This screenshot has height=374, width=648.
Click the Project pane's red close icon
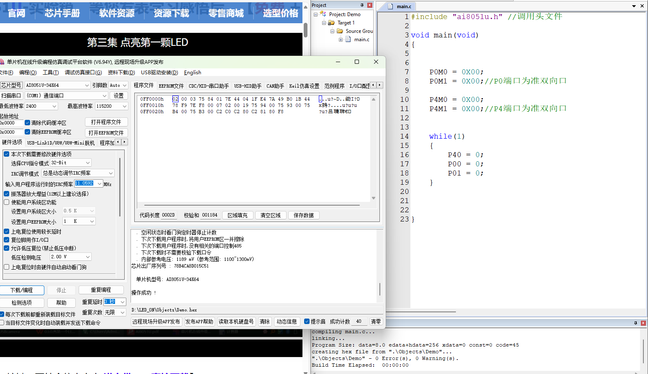(369, 5)
